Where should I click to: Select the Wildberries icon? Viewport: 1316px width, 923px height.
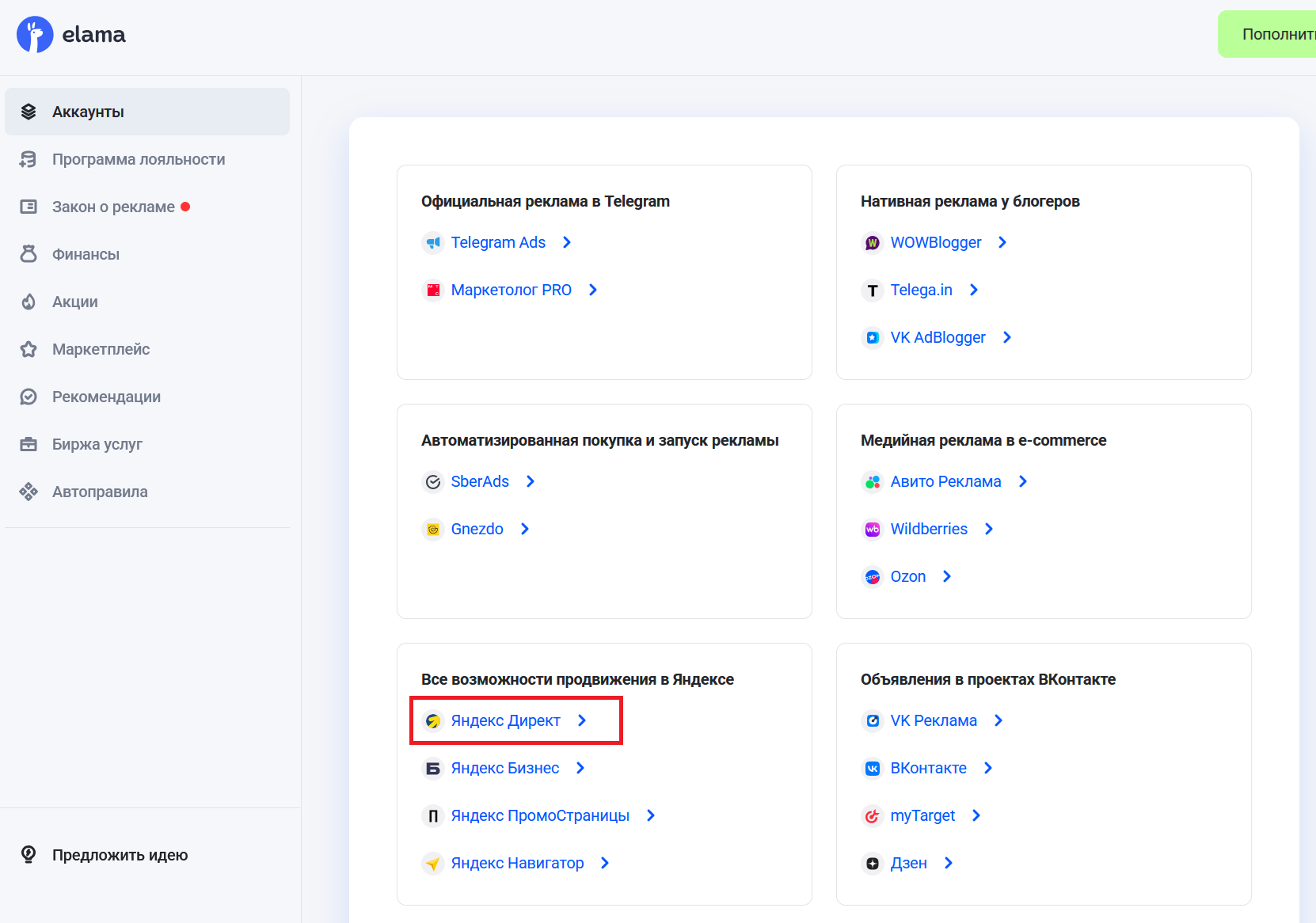click(x=872, y=529)
